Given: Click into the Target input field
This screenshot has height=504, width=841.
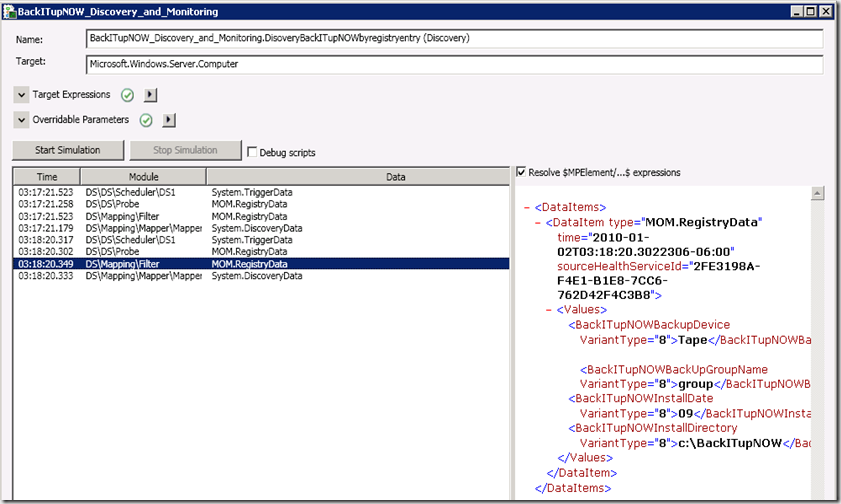Looking at the screenshot, I should click(454, 64).
